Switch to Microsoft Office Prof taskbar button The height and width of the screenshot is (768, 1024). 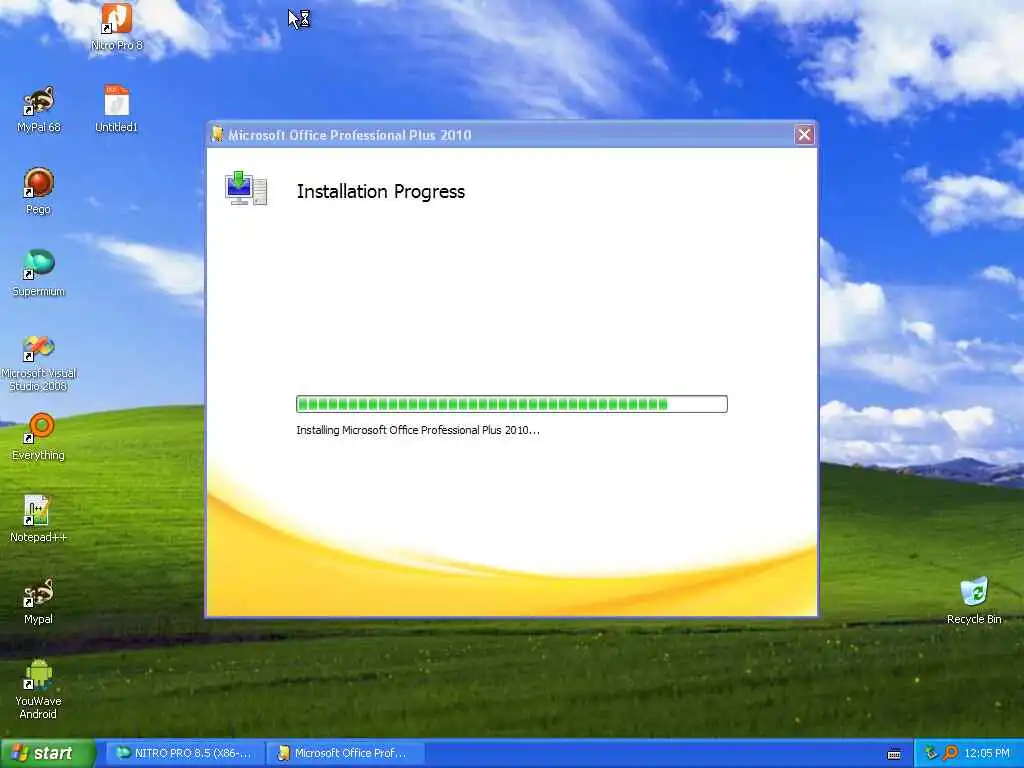click(344, 754)
